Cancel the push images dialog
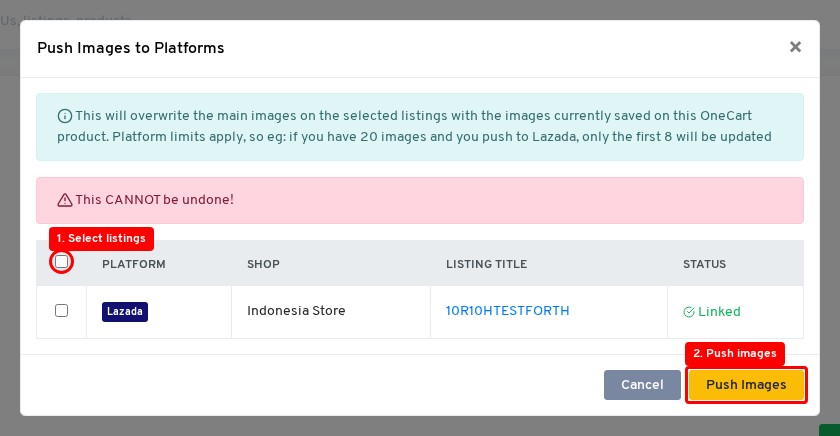The height and width of the screenshot is (436, 840). pyautogui.click(x=642, y=385)
